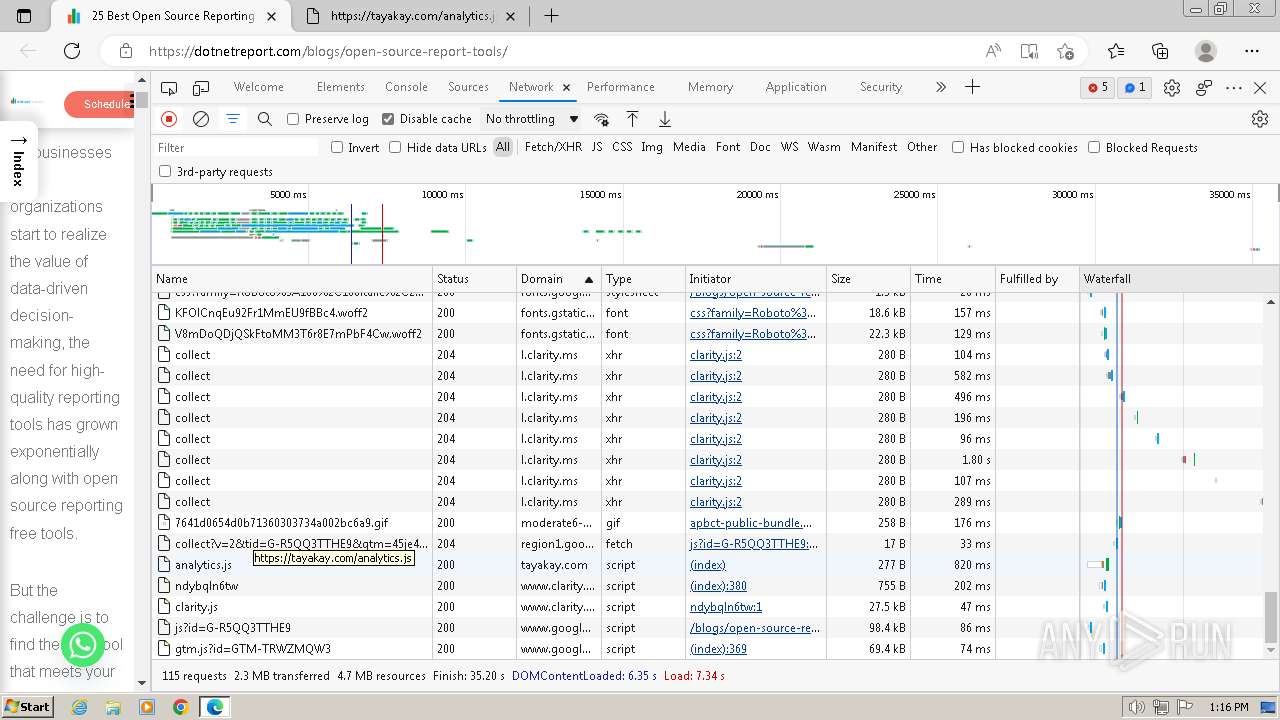Open Collections icon in browser toolbar
This screenshot has height=720, width=1280.
1160,51
